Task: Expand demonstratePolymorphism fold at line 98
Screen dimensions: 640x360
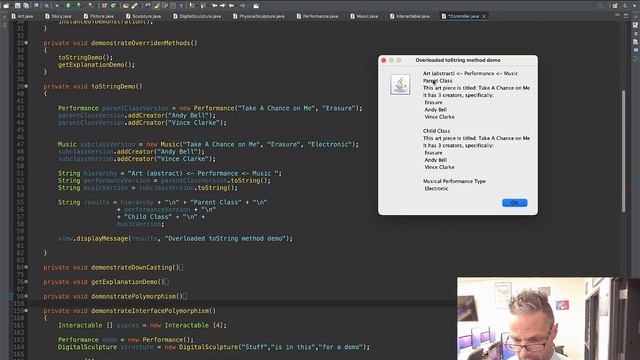Action: click(27, 296)
